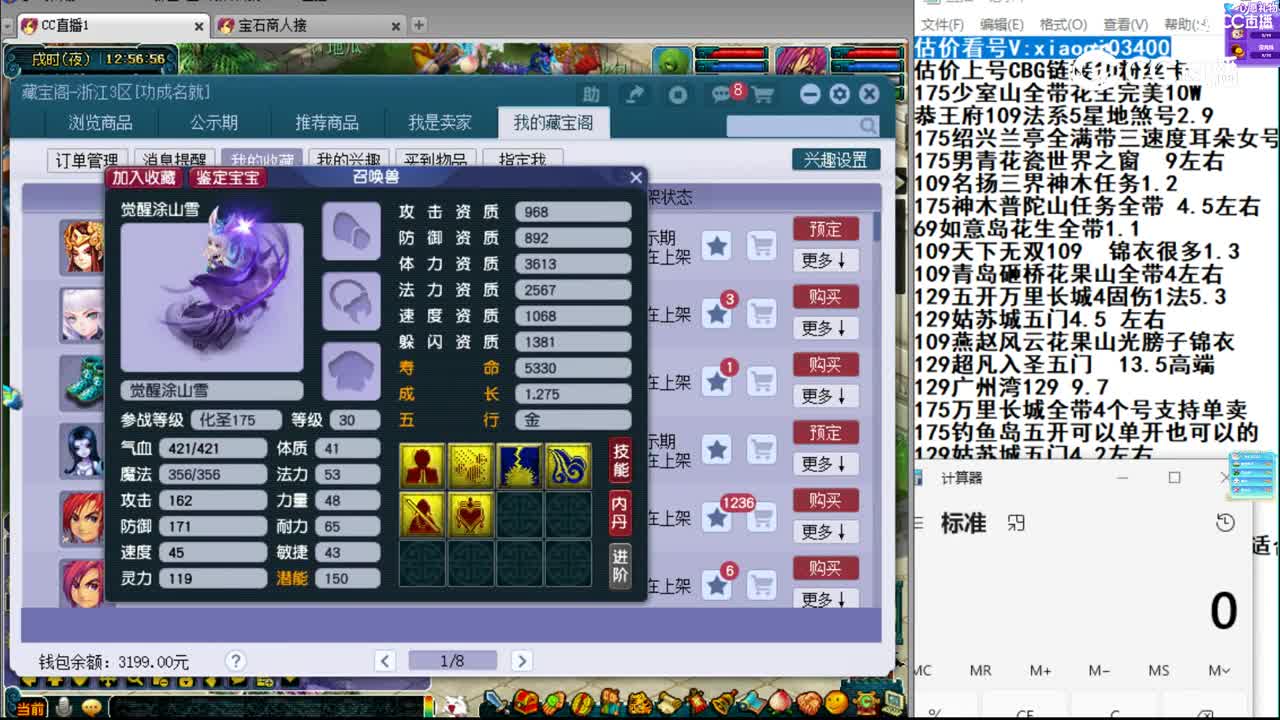Click the first character avatar thumbnail
The height and width of the screenshot is (720, 1280).
click(83, 246)
